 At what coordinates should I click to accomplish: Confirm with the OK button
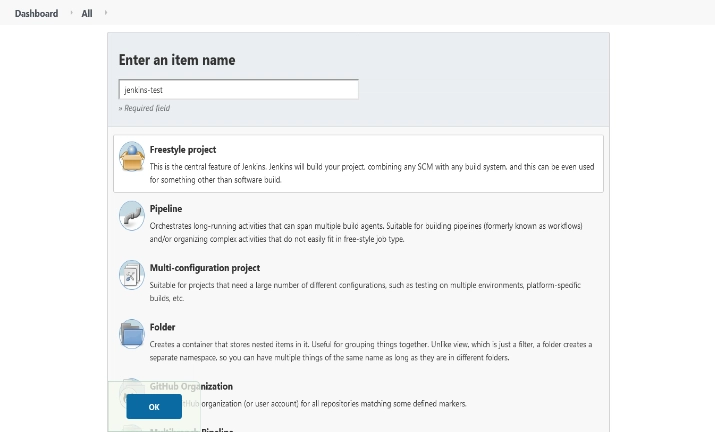(154, 406)
